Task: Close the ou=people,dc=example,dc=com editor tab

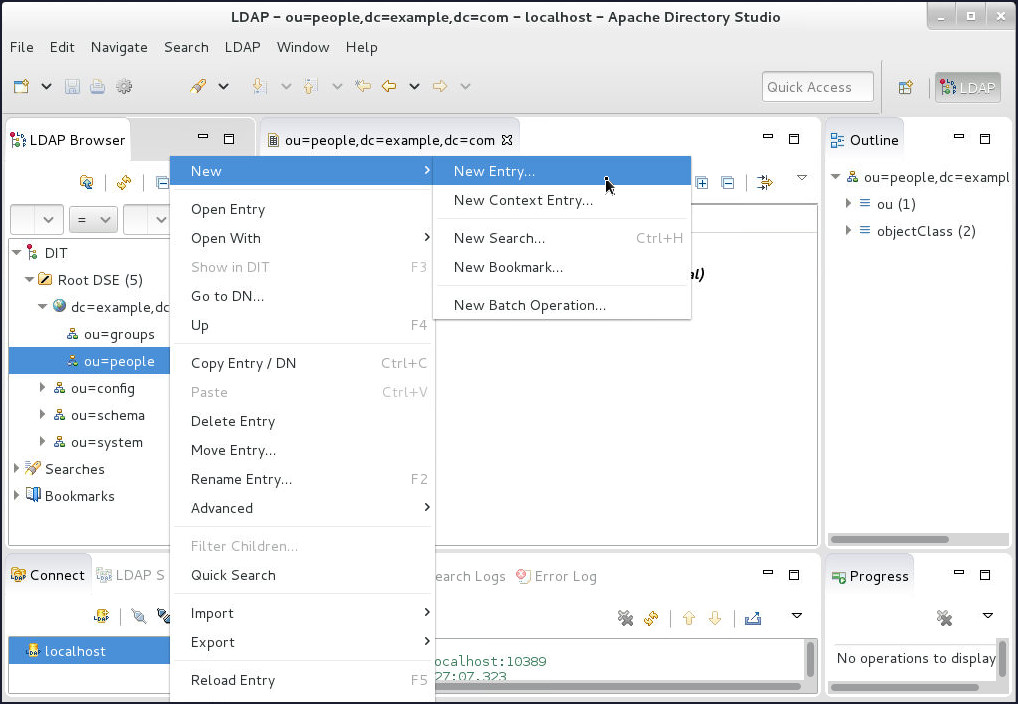Action: (x=507, y=140)
